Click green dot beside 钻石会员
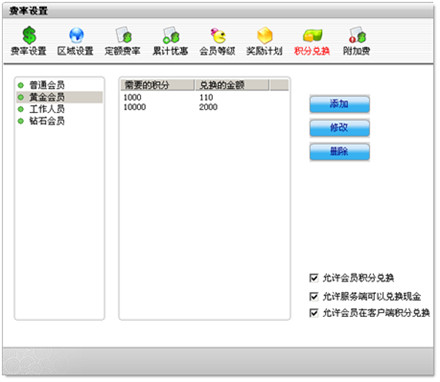This screenshot has height=382, width=440. 21,121
